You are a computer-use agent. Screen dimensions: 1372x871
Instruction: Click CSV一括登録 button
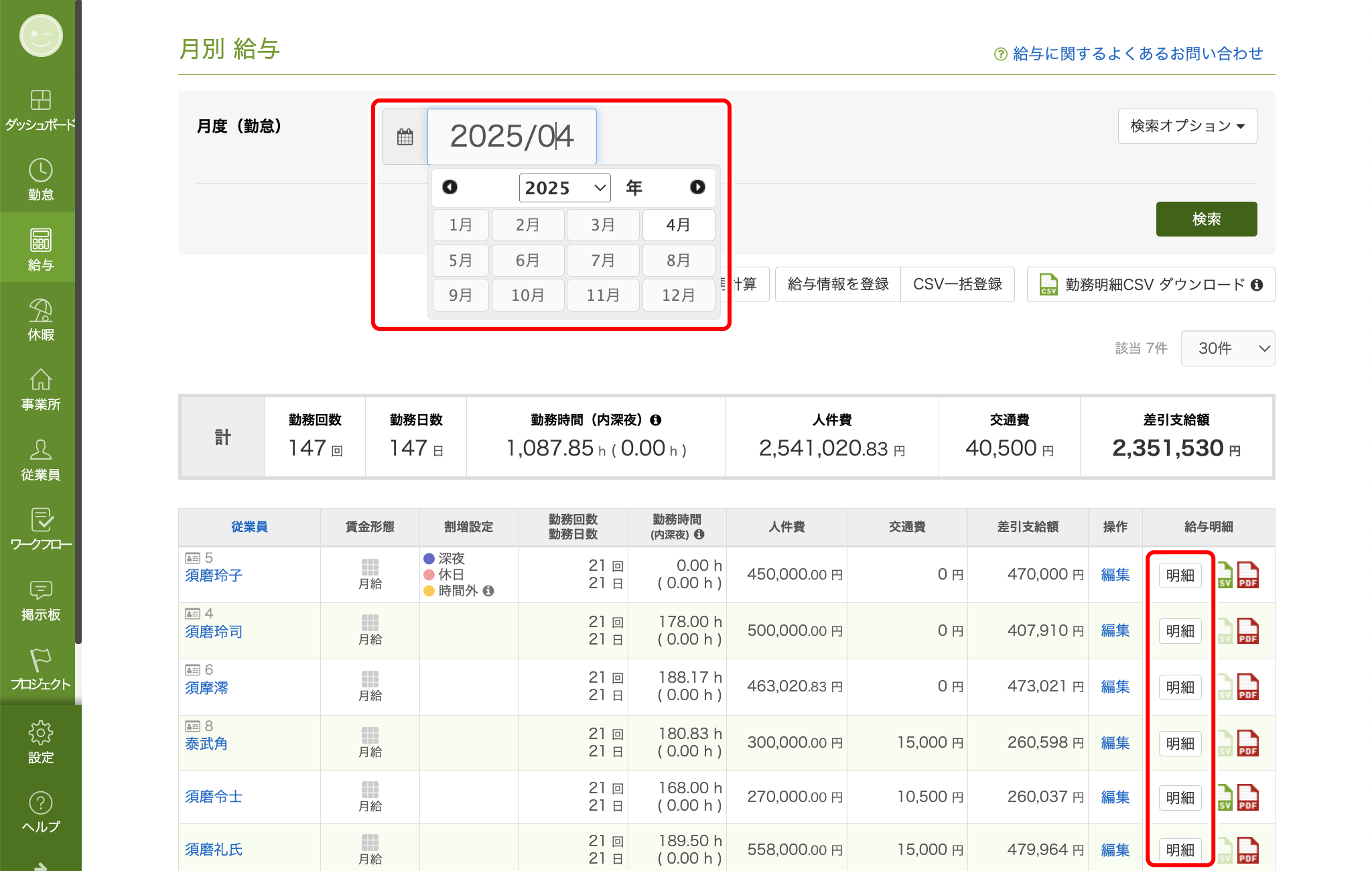coord(957,285)
